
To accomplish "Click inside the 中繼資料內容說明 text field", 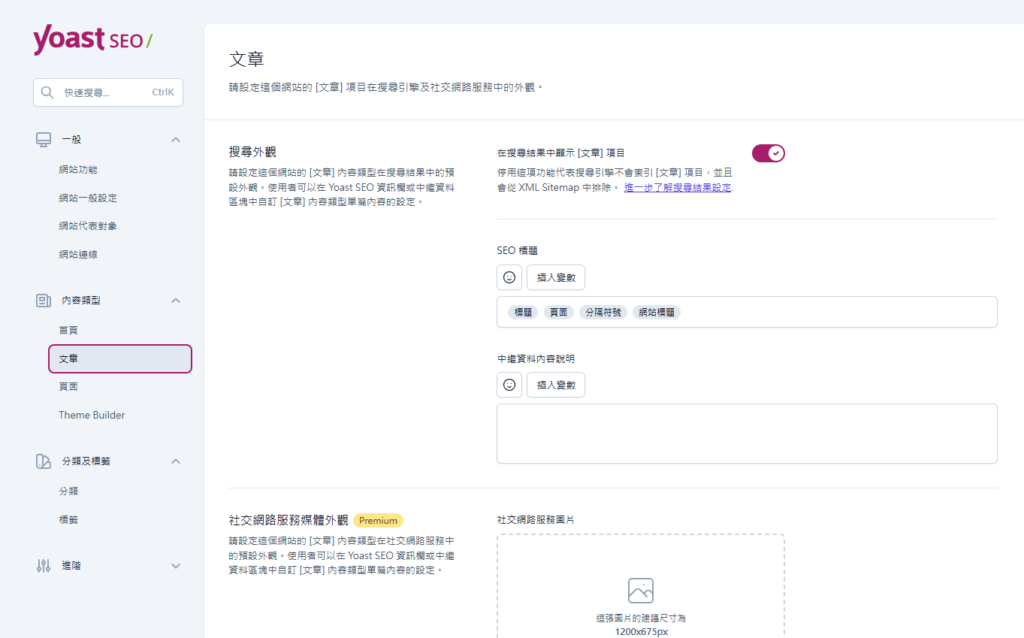I will [x=745, y=434].
